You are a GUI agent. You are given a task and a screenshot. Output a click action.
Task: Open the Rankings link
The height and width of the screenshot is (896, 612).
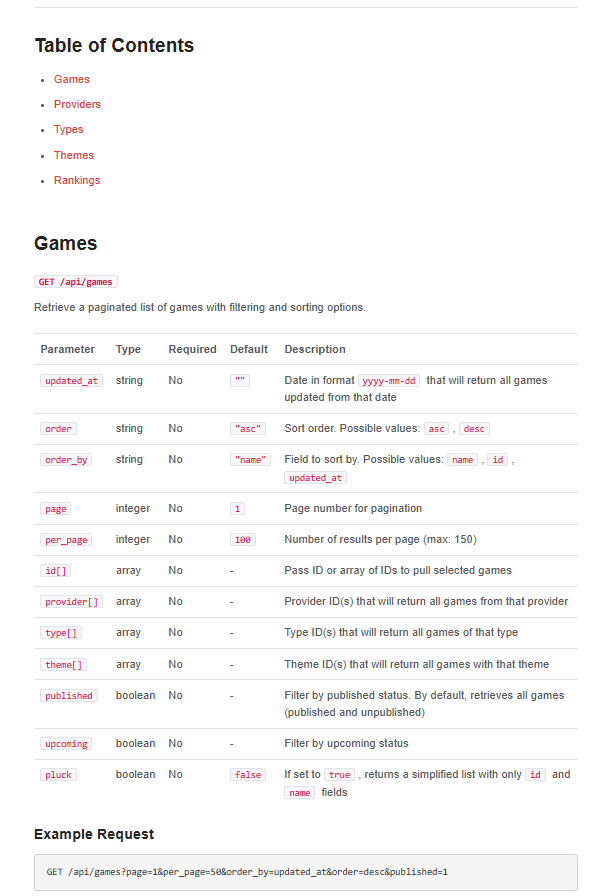[x=76, y=180]
